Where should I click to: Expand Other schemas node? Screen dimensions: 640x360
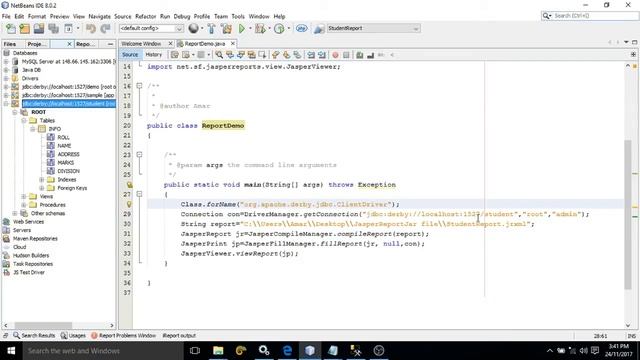click(x=15, y=213)
